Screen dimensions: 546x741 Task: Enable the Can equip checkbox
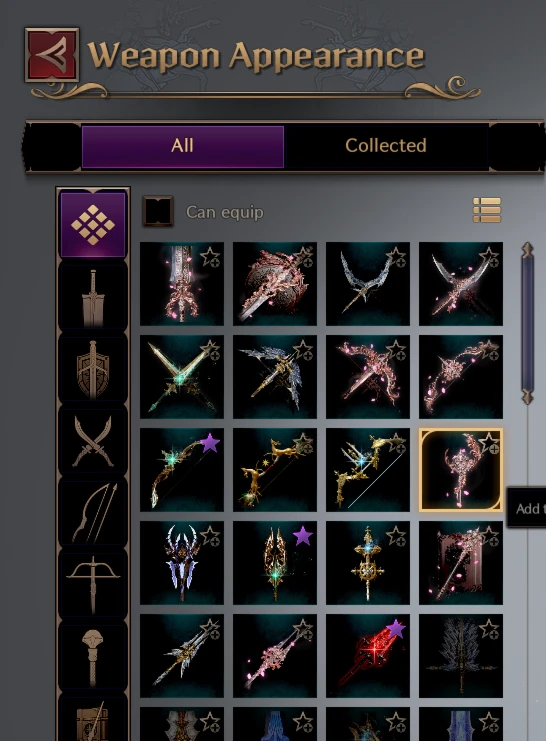pyautogui.click(x=158, y=211)
